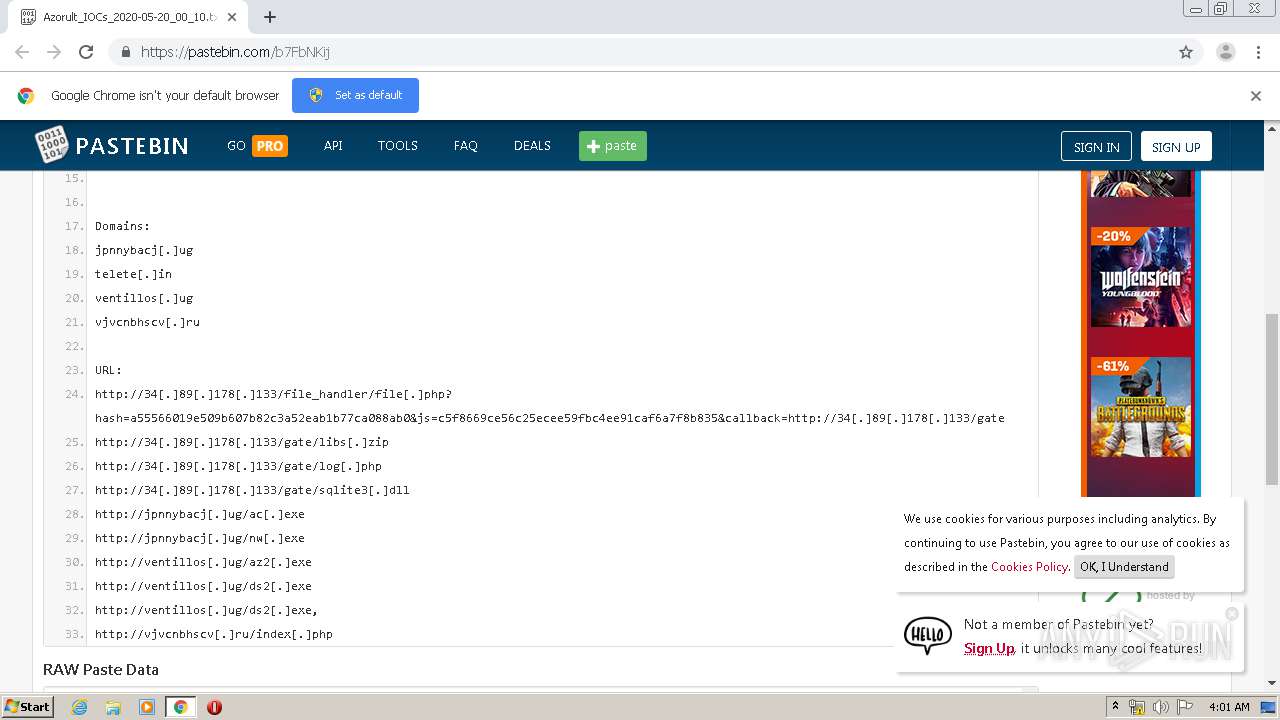
Task: Click the SIGN UP button
Action: pyautogui.click(x=1176, y=146)
